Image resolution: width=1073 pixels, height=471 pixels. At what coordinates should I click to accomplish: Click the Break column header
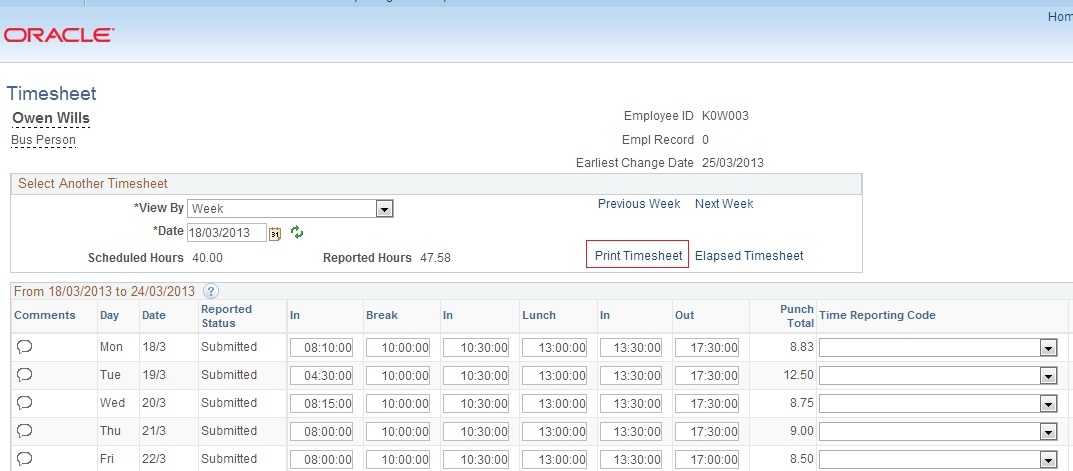382,316
